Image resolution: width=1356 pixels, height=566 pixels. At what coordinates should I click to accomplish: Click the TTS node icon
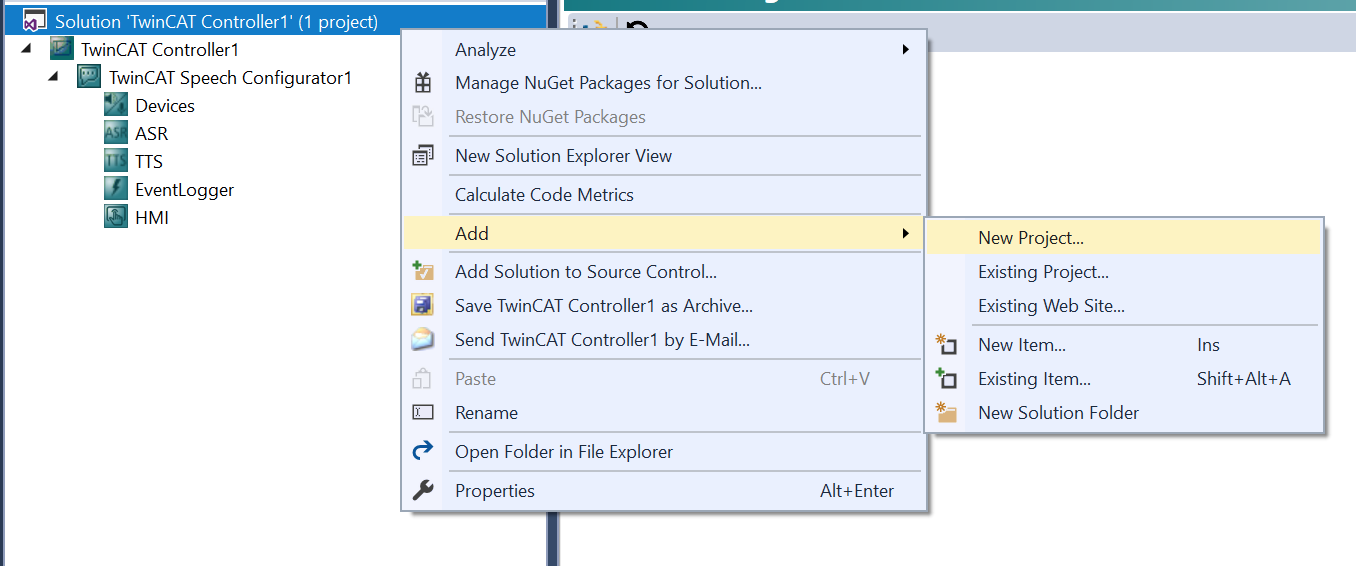[116, 161]
